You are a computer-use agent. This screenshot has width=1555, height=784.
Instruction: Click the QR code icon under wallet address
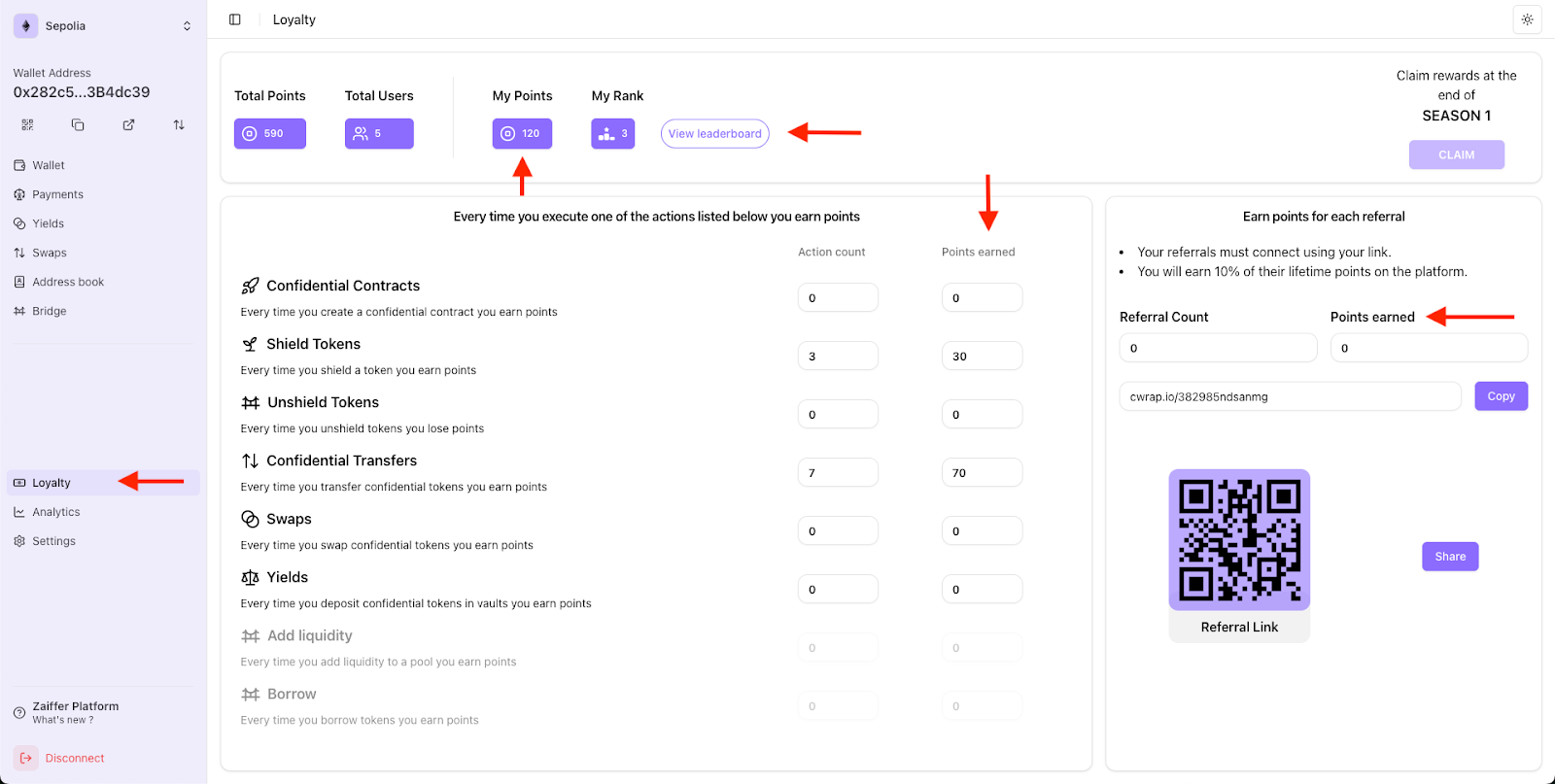tap(27, 124)
